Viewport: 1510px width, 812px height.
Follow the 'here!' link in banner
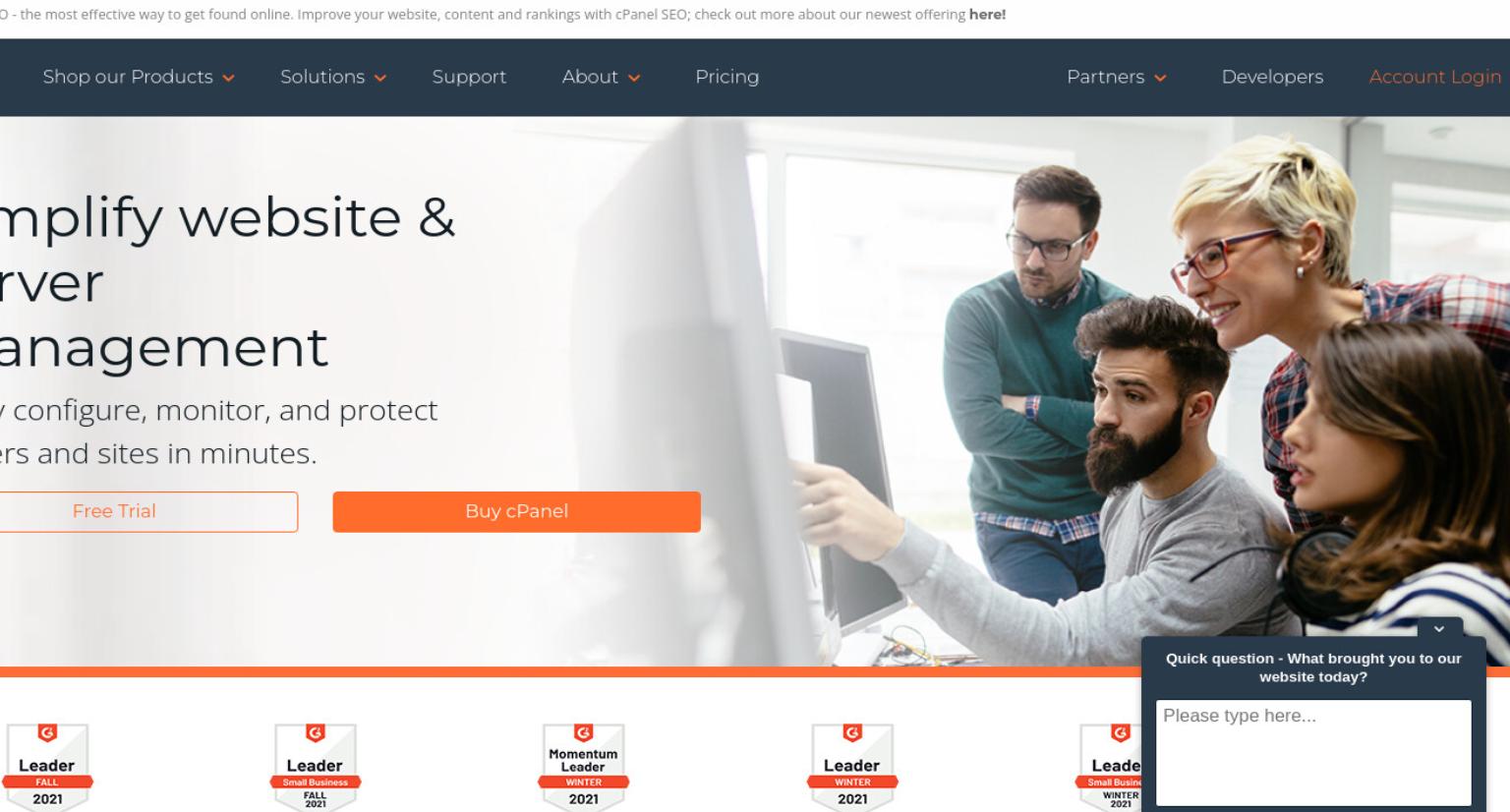pyautogui.click(x=987, y=15)
